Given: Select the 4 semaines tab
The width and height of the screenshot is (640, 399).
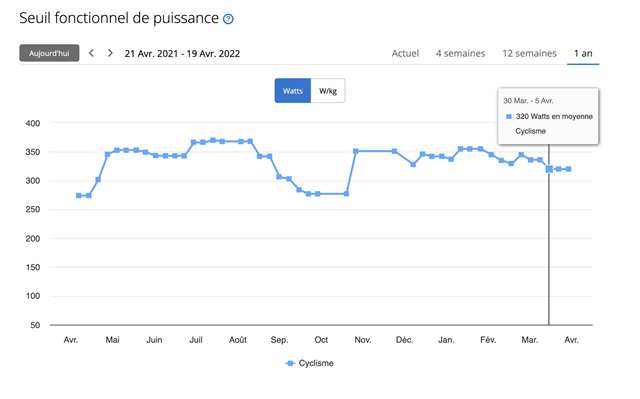Looking at the screenshot, I should pyautogui.click(x=460, y=53).
